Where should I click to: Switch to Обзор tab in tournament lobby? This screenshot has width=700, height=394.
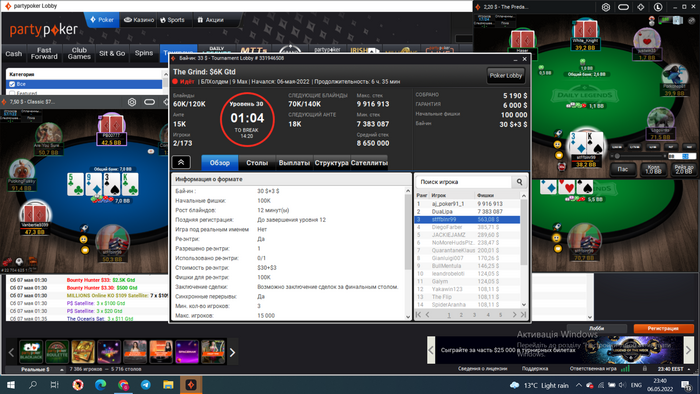point(220,163)
